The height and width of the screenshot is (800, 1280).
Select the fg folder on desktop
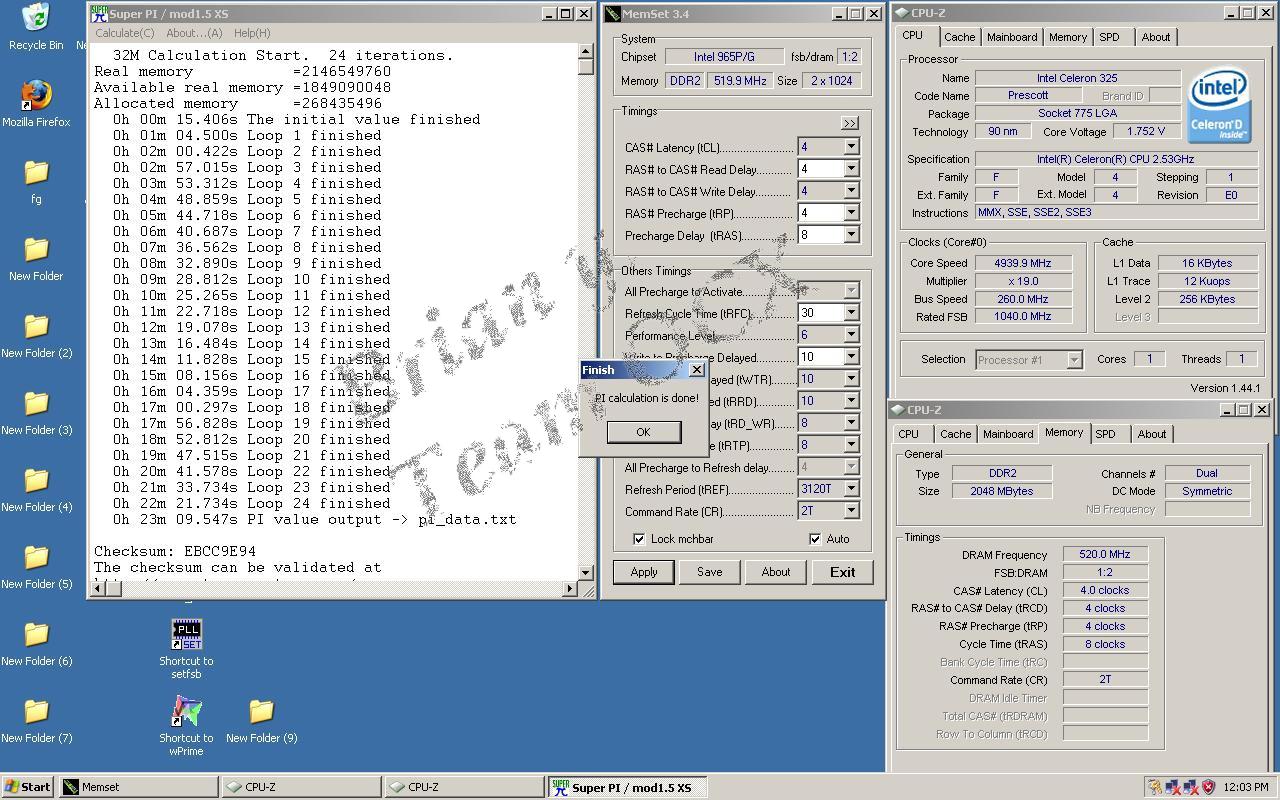(36, 180)
